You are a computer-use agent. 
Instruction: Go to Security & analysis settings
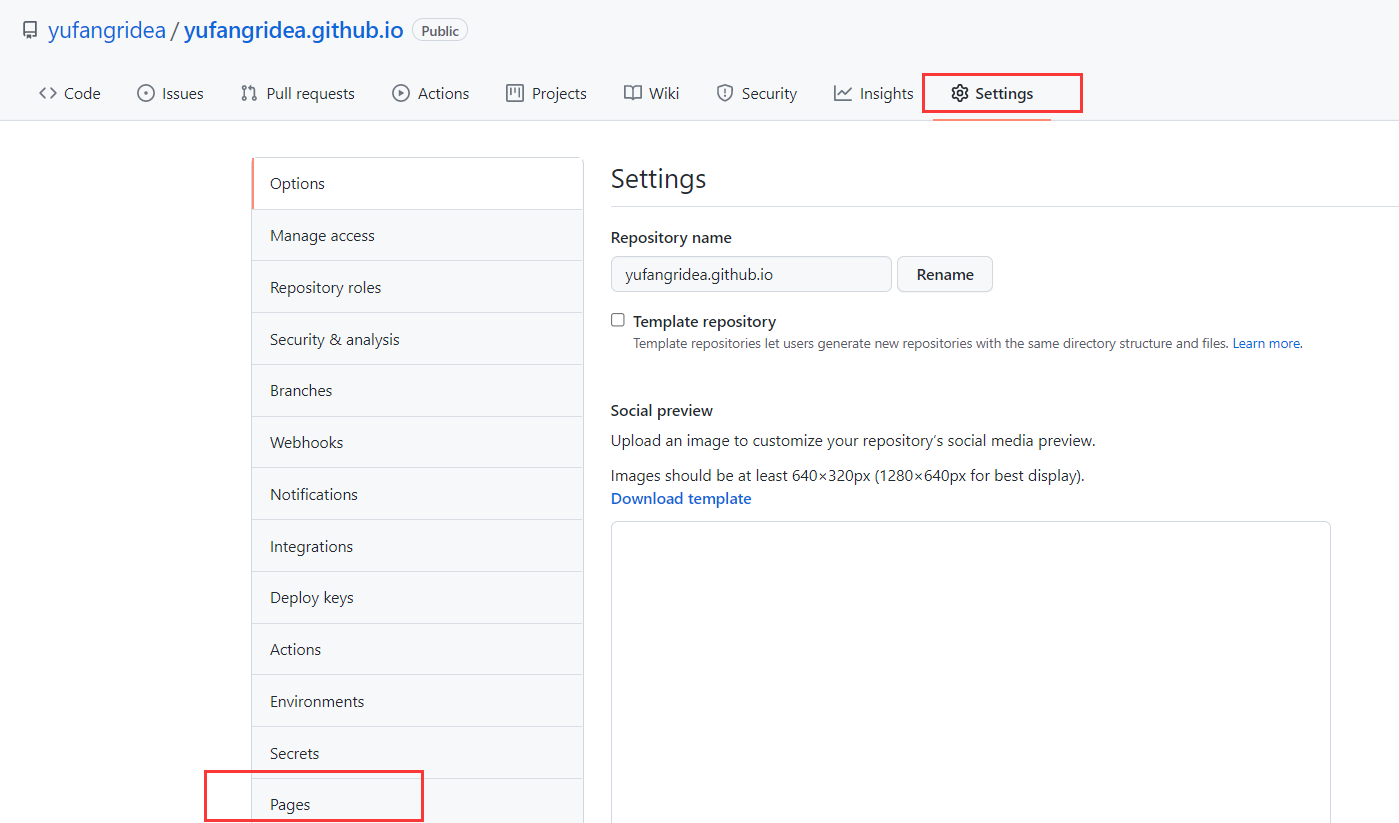417,339
